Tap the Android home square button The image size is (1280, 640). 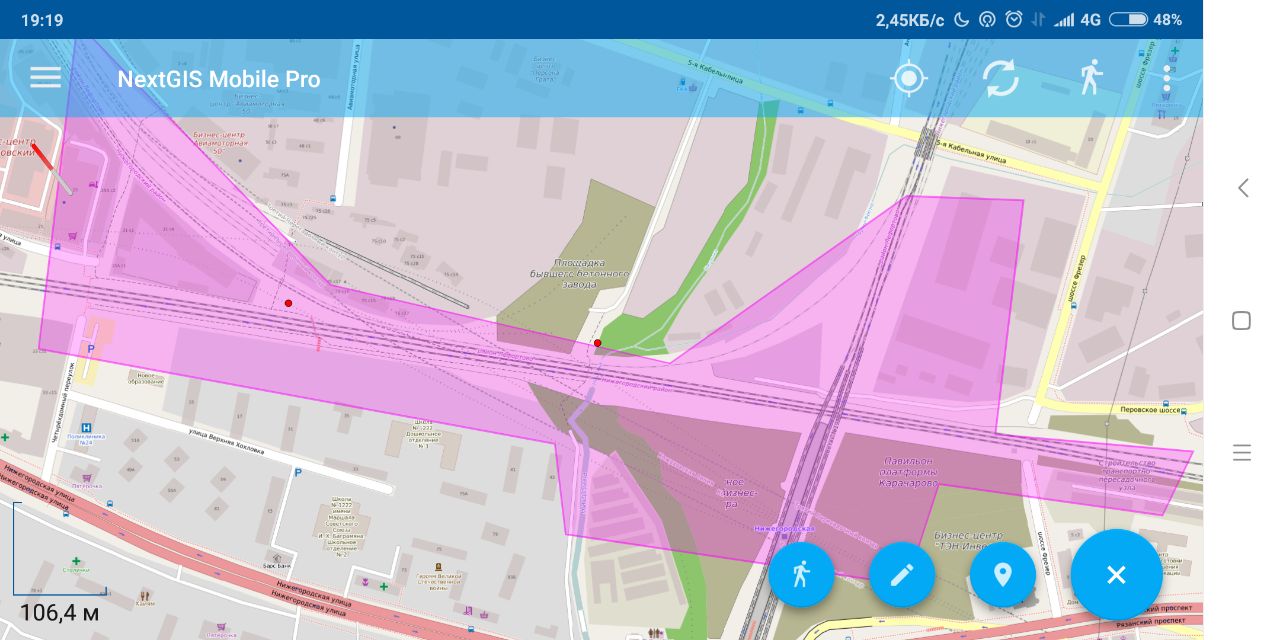[1241, 320]
